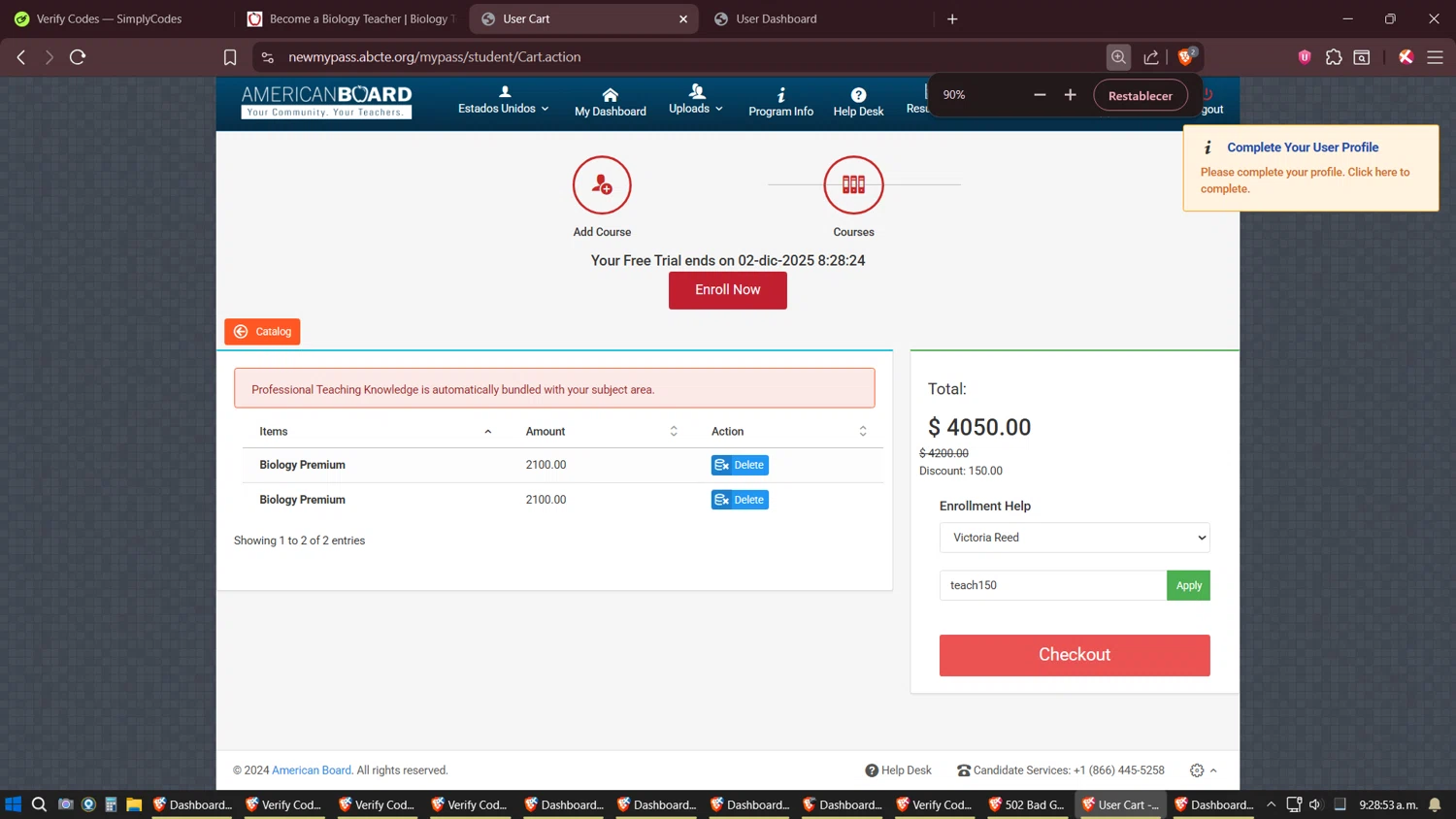Open Brave Shields lion icon
Viewport: 1456px width, 819px height.
[1186, 57]
